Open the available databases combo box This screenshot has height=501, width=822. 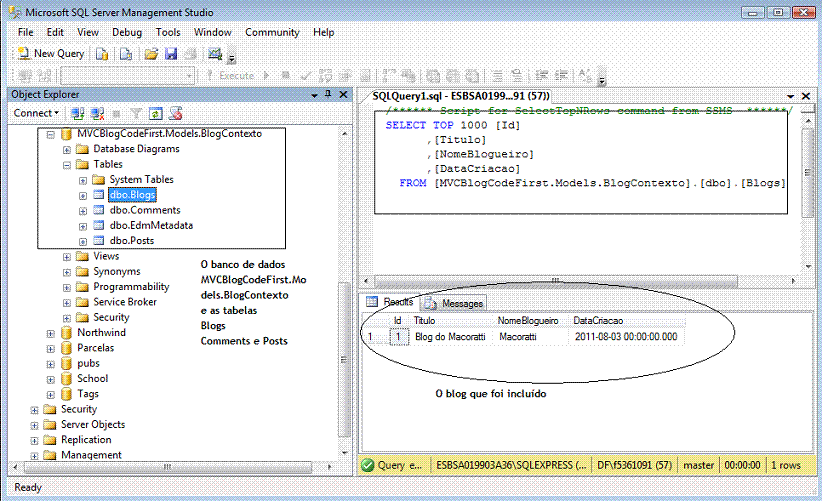127,76
